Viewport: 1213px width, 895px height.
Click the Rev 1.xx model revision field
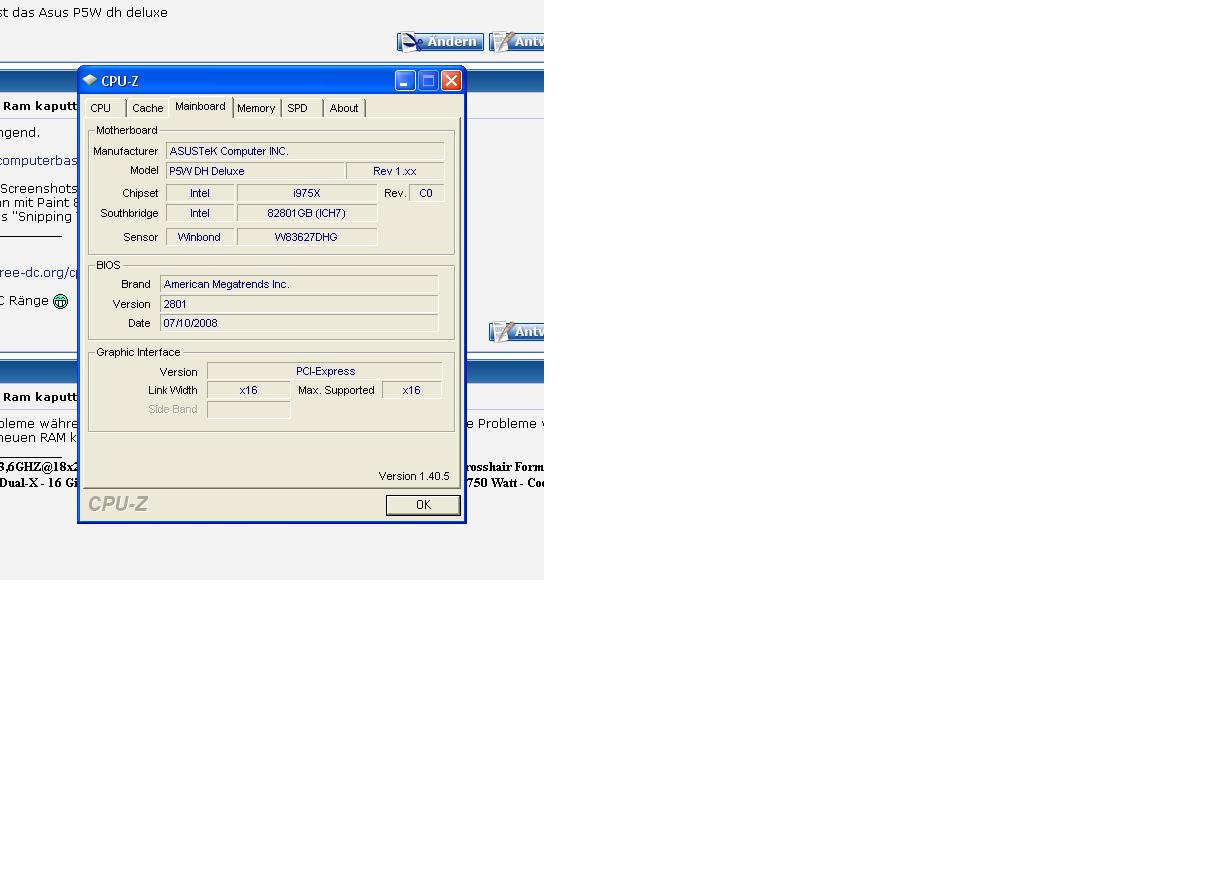pos(395,171)
